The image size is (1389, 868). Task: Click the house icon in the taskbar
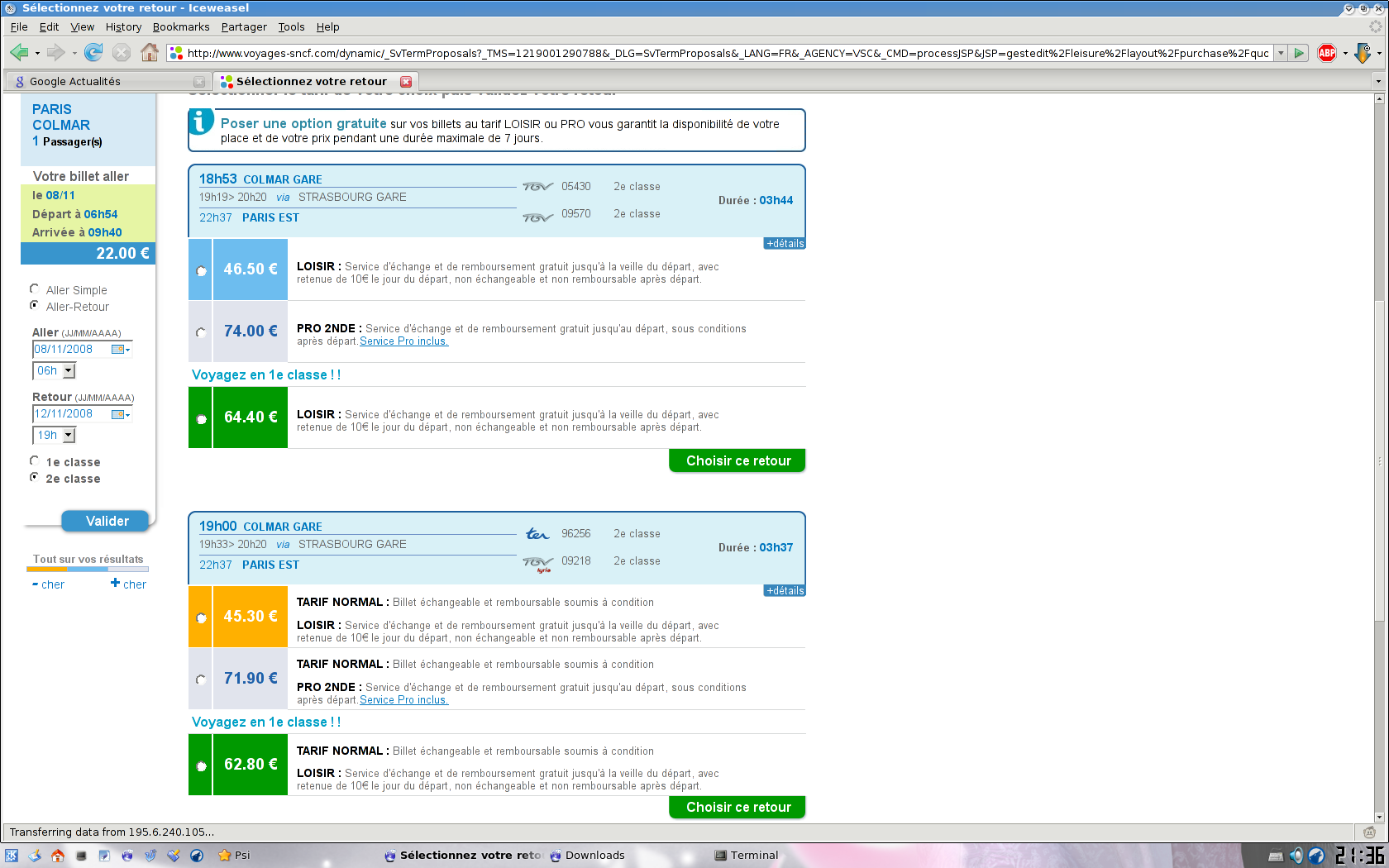pos(57,856)
